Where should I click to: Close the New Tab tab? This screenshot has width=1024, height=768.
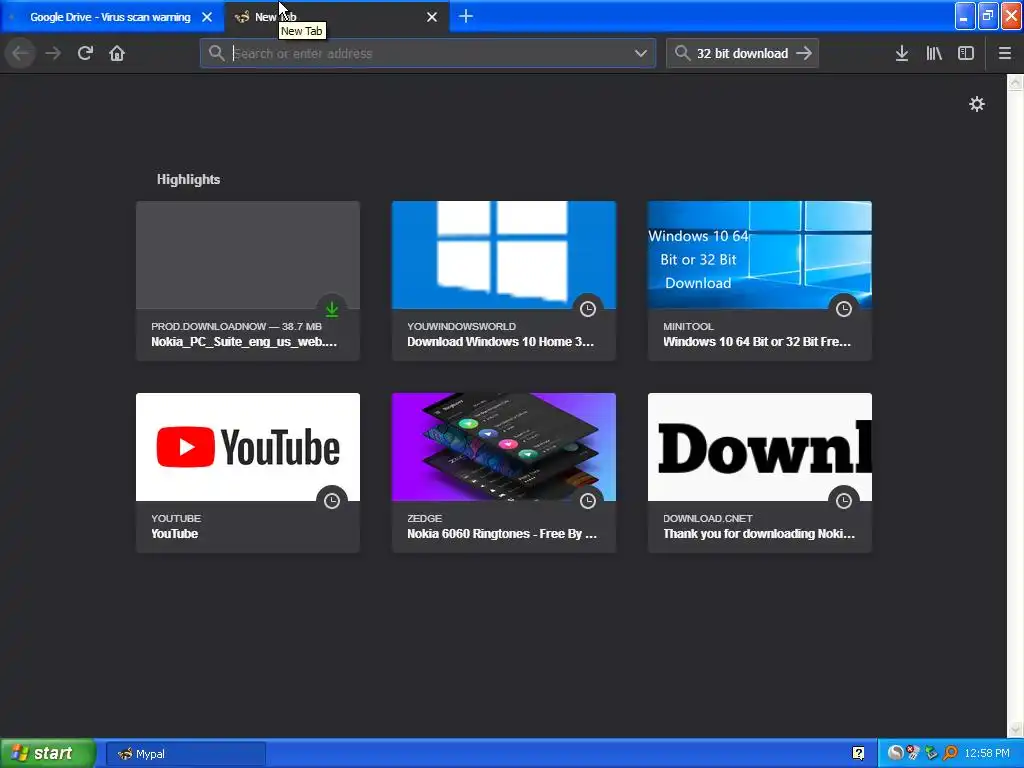(432, 17)
